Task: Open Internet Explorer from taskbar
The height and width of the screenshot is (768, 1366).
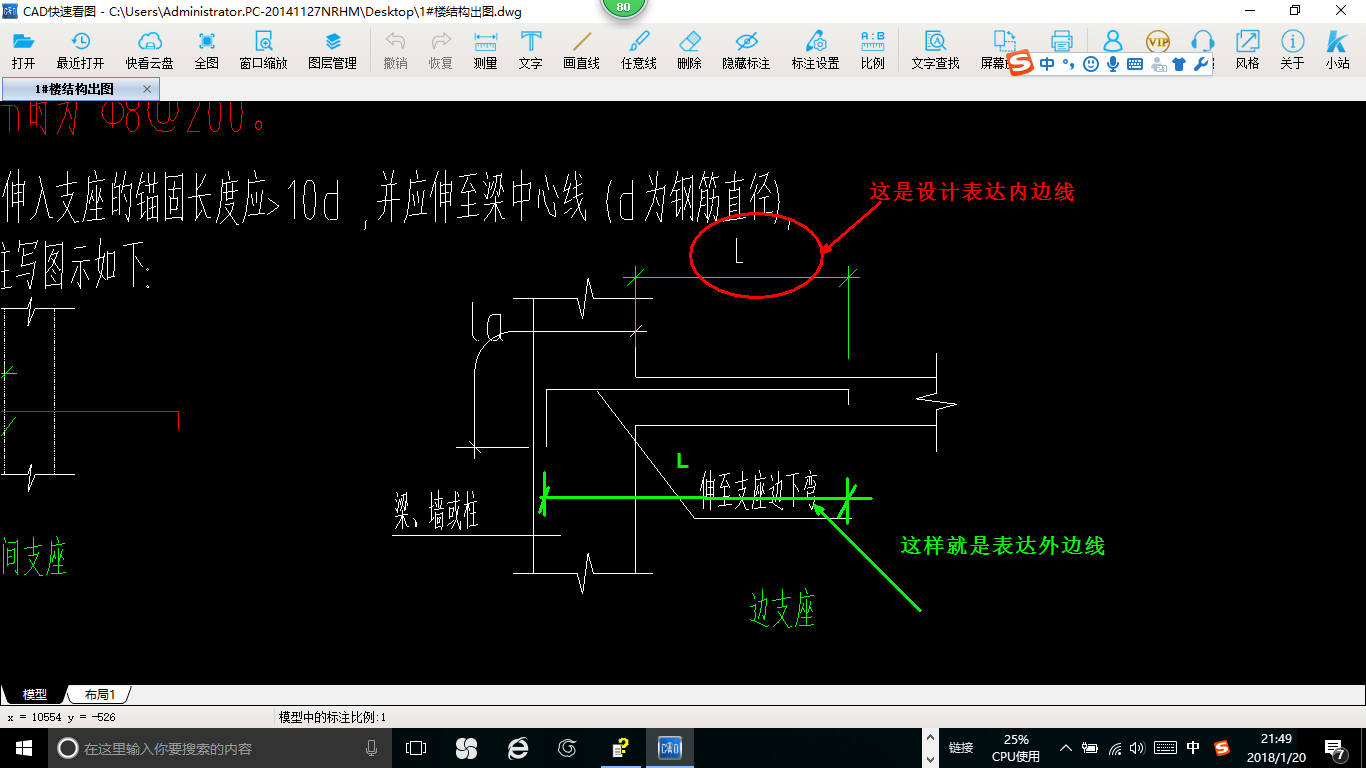Action: [x=517, y=748]
